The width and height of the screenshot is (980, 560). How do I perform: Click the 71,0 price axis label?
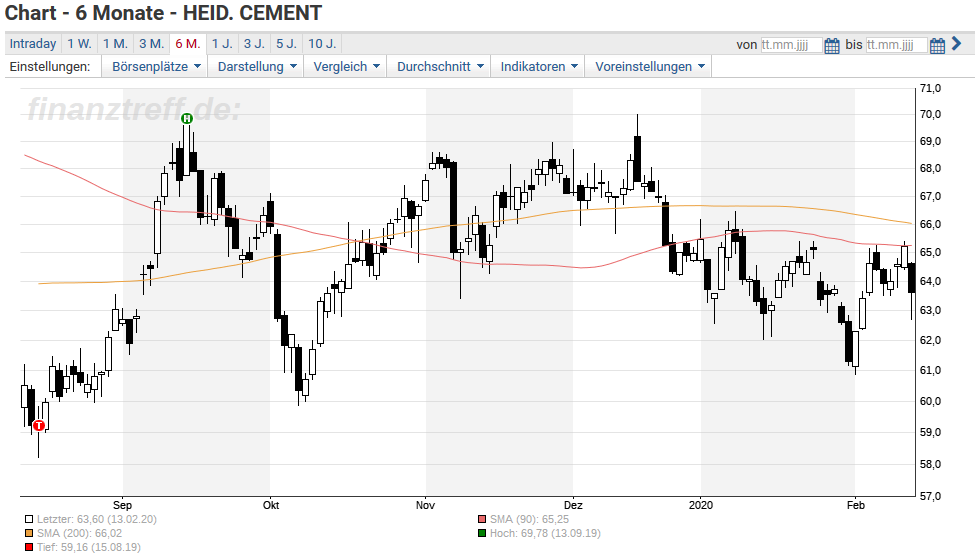point(930,89)
